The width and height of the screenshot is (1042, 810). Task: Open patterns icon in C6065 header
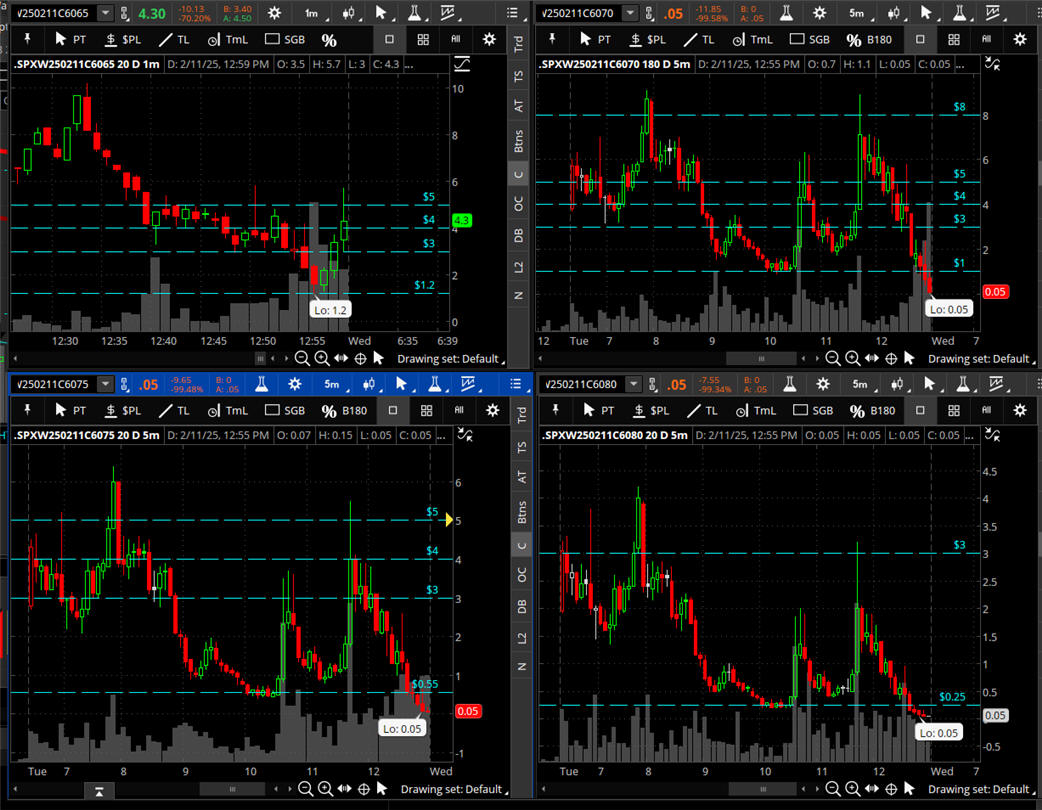[x=447, y=13]
